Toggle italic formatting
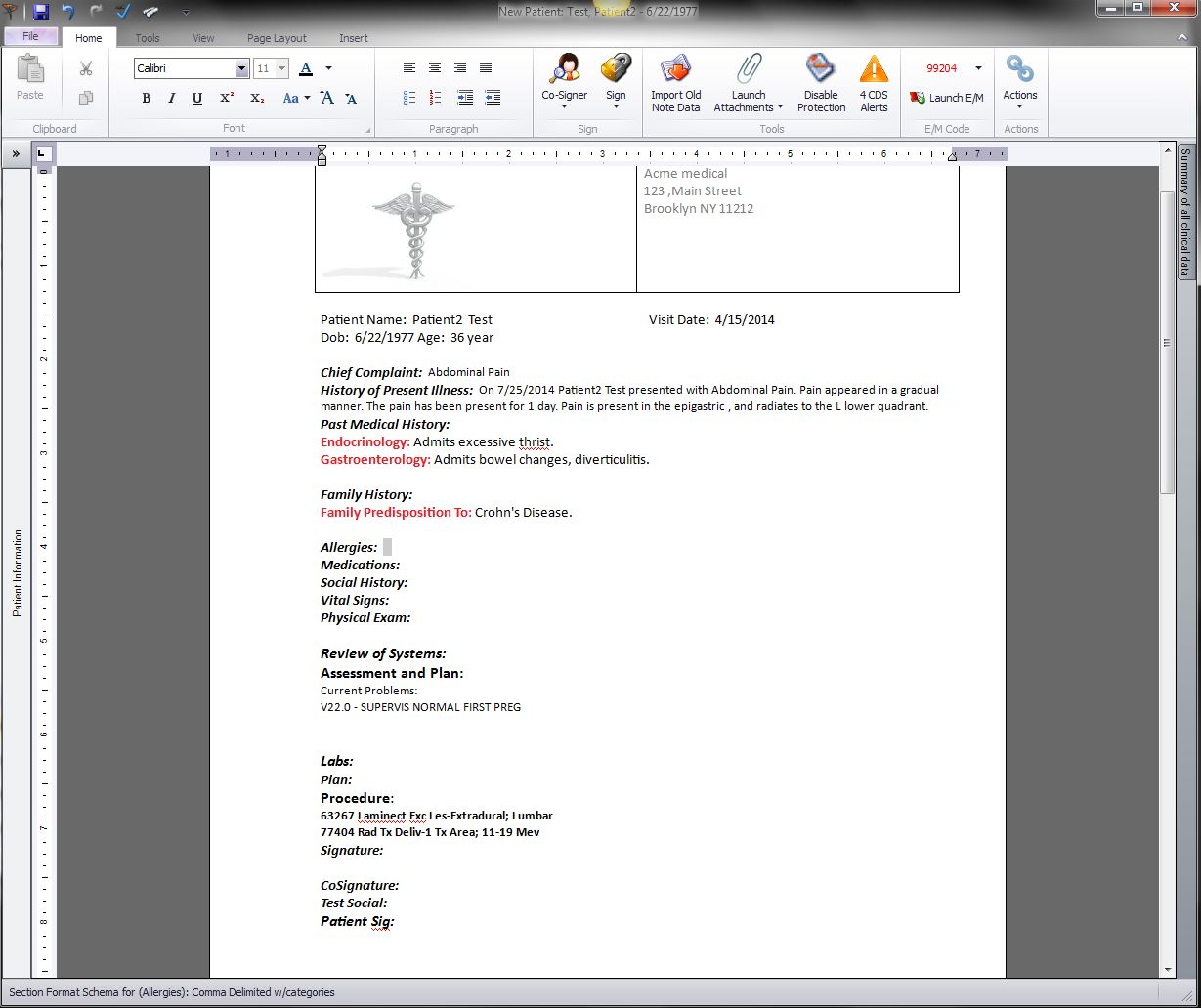Image resolution: width=1201 pixels, height=1008 pixels. point(172,98)
